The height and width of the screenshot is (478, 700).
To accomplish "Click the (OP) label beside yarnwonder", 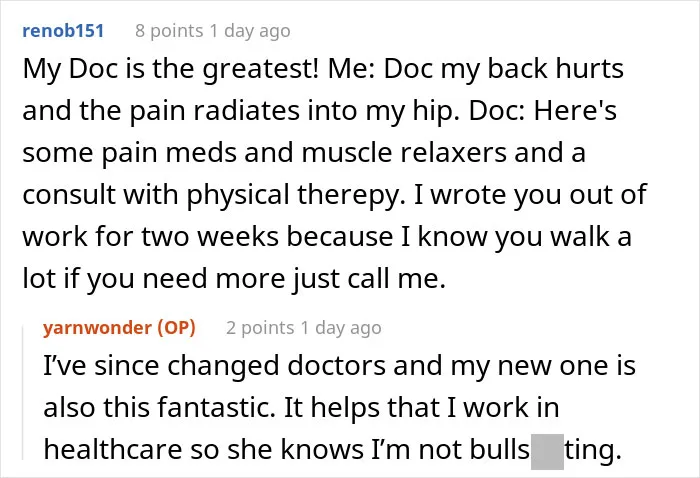I will 176,328.
